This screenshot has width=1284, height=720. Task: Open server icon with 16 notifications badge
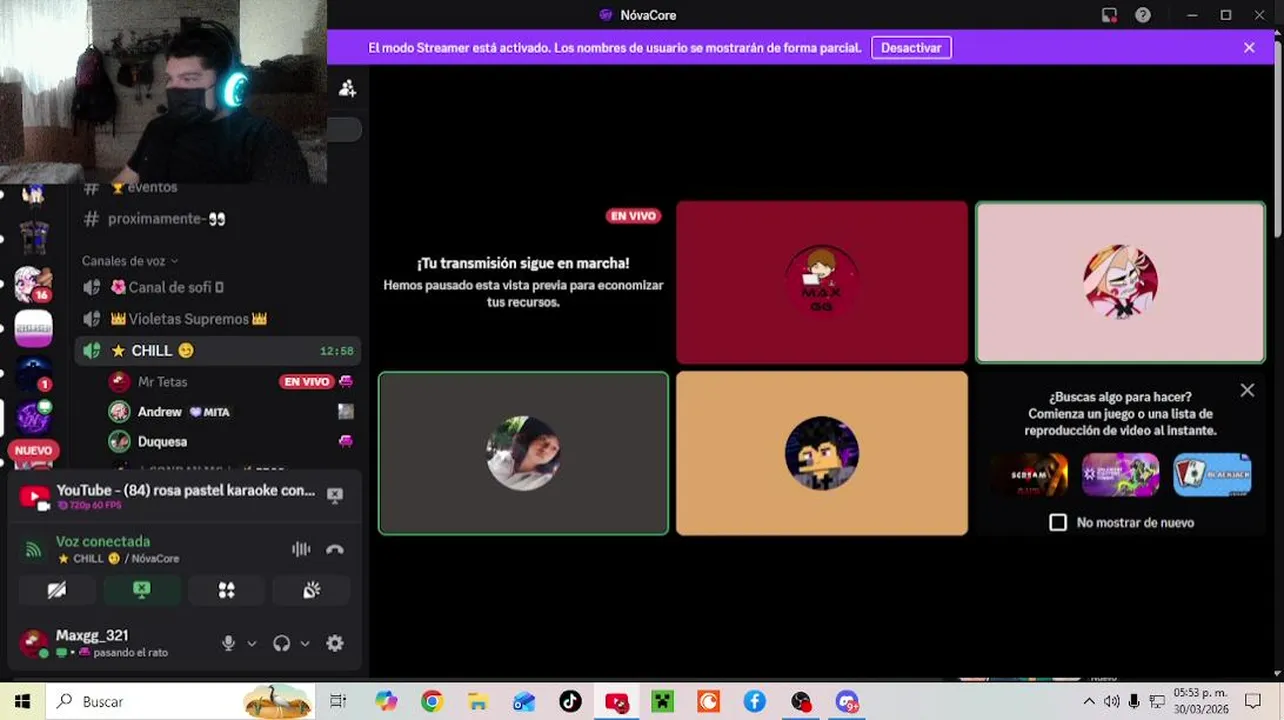[x=33, y=284]
